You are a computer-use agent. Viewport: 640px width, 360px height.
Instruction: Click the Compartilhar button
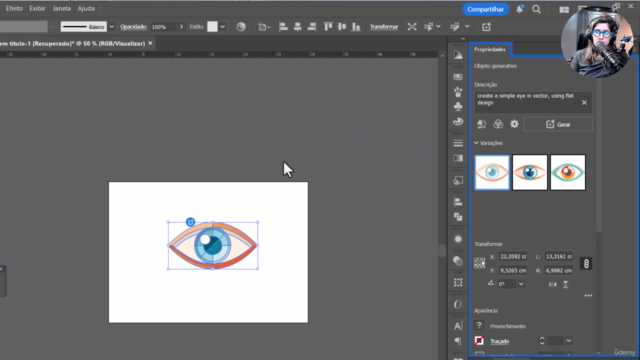click(x=485, y=9)
